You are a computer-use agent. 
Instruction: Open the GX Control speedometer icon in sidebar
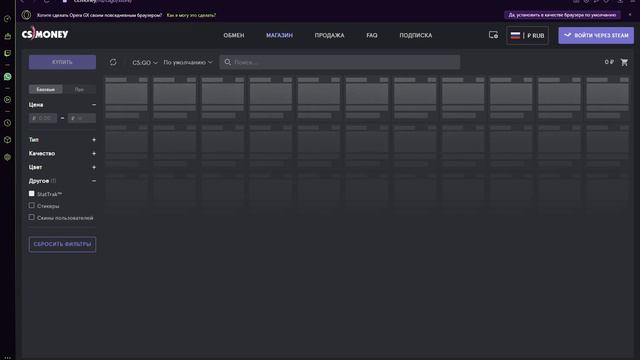point(7,19)
